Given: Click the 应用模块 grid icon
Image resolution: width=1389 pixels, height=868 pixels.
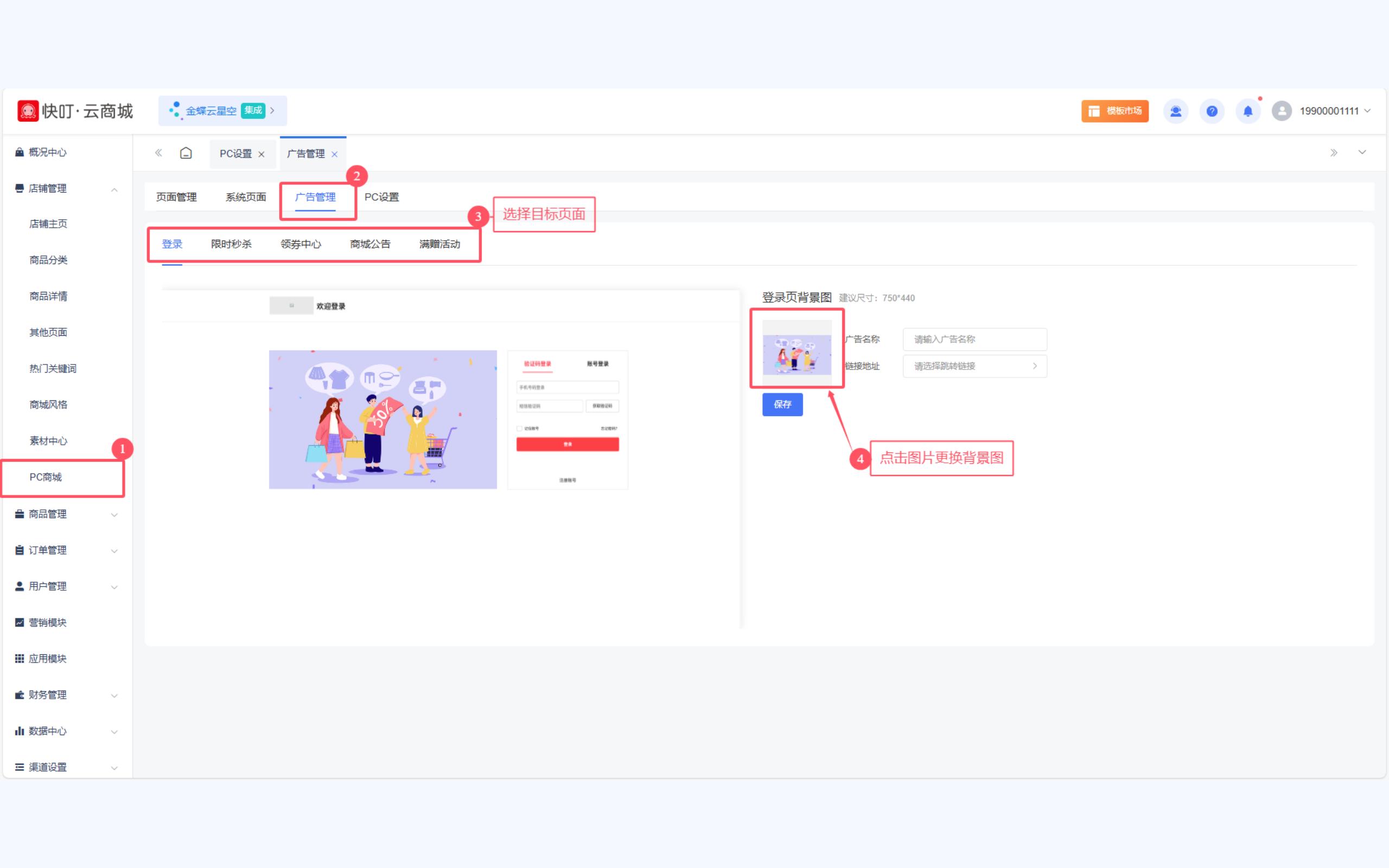Looking at the screenshot, I should click(20, 659).
